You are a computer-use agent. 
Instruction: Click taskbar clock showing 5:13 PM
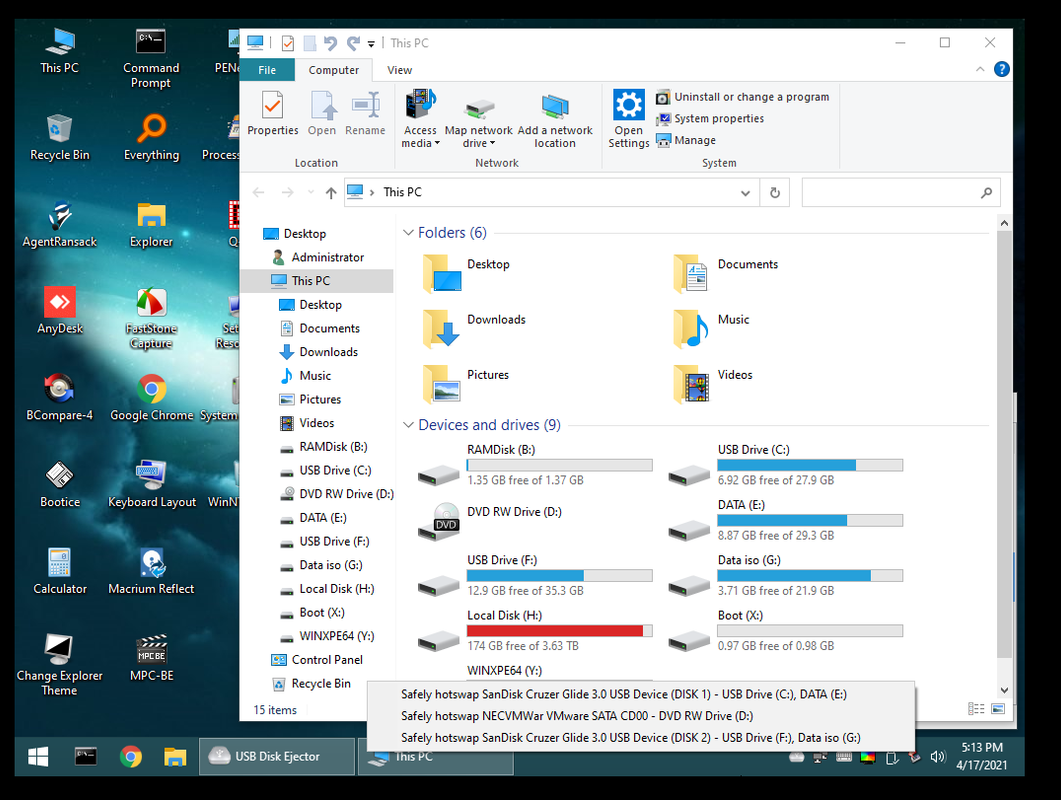point(981,757)
